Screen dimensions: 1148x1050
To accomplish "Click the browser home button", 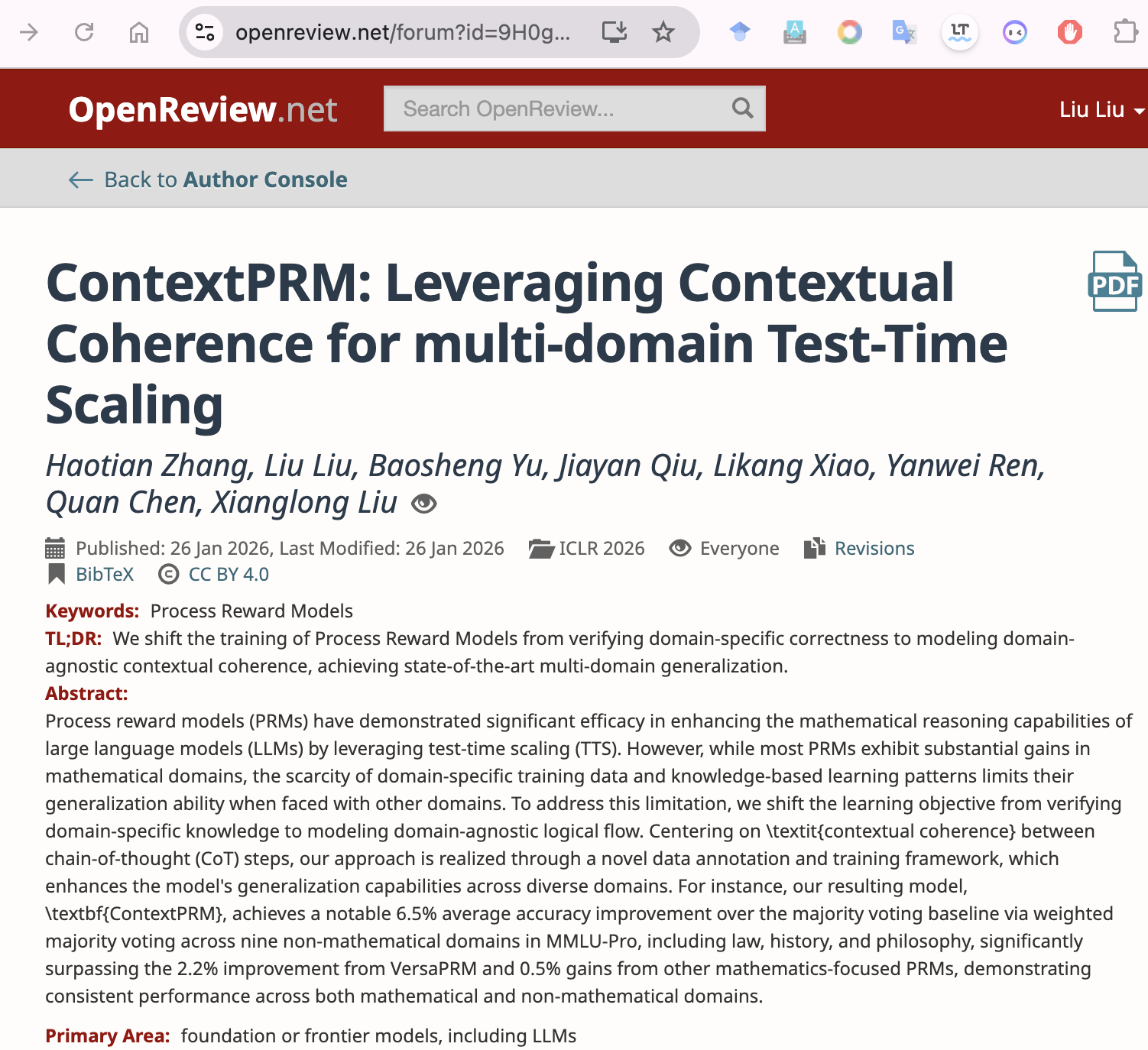I will pos(139,32).
